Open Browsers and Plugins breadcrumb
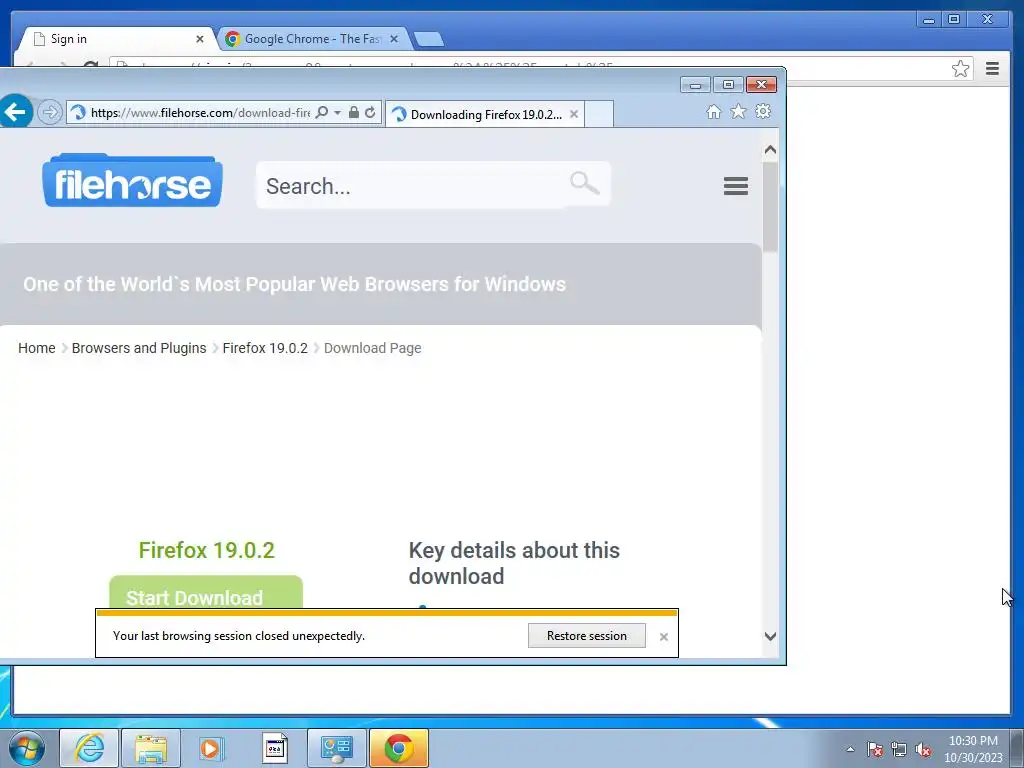1024x768 pixels. pos(139,348)
